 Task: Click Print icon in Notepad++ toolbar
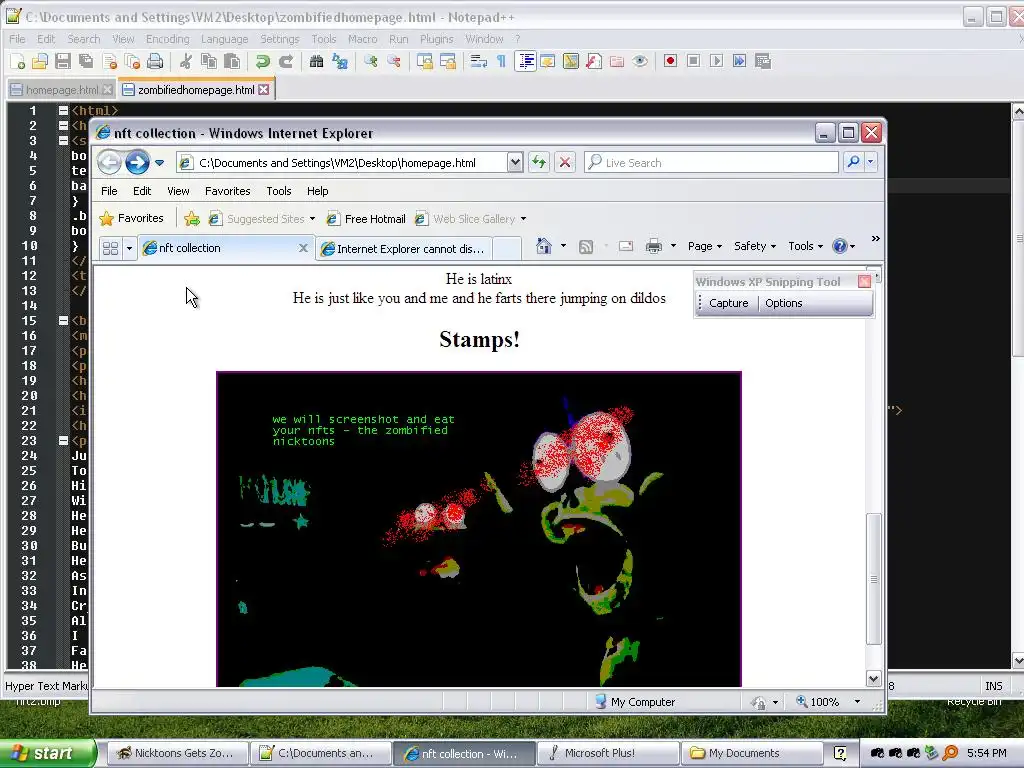[x=155, y=61]
